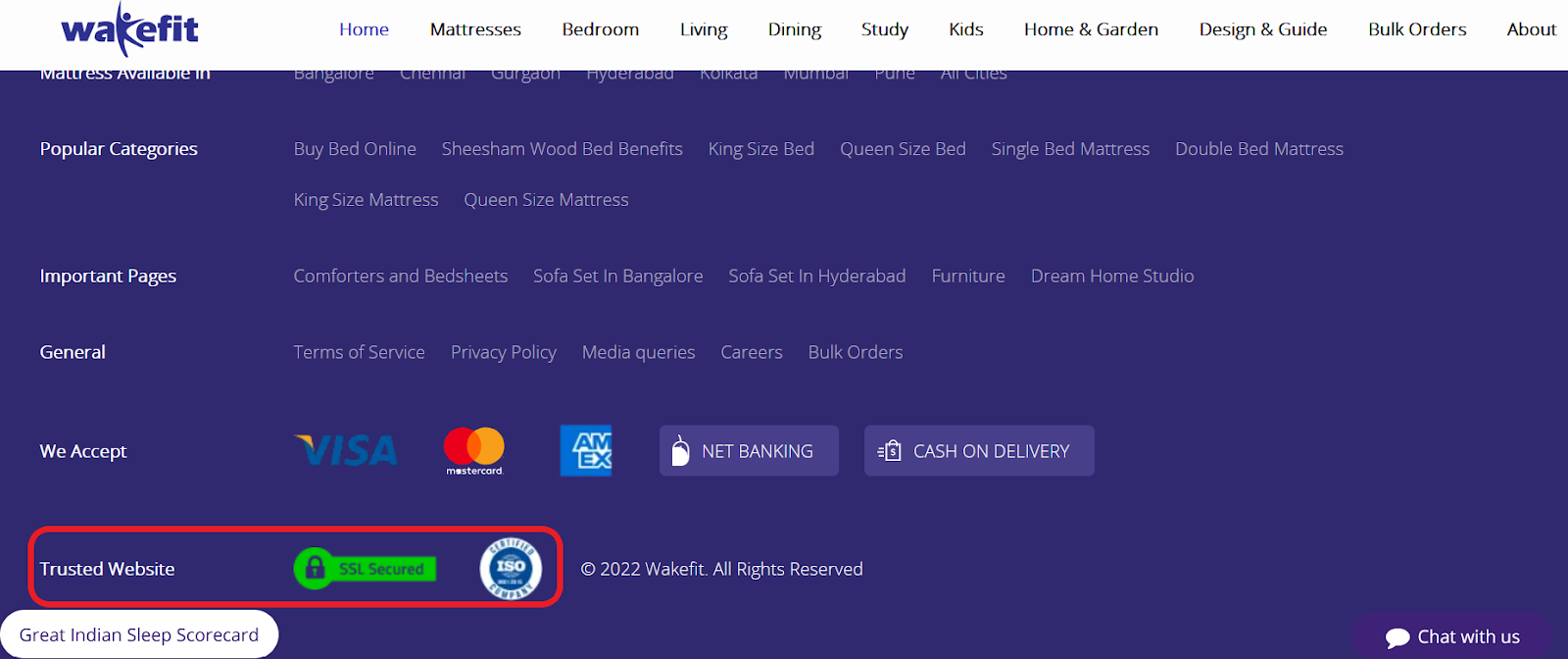This screenshot has height=659, width=1568.
Task: Read the Terms of Service
Action: [x=360, y=352]
